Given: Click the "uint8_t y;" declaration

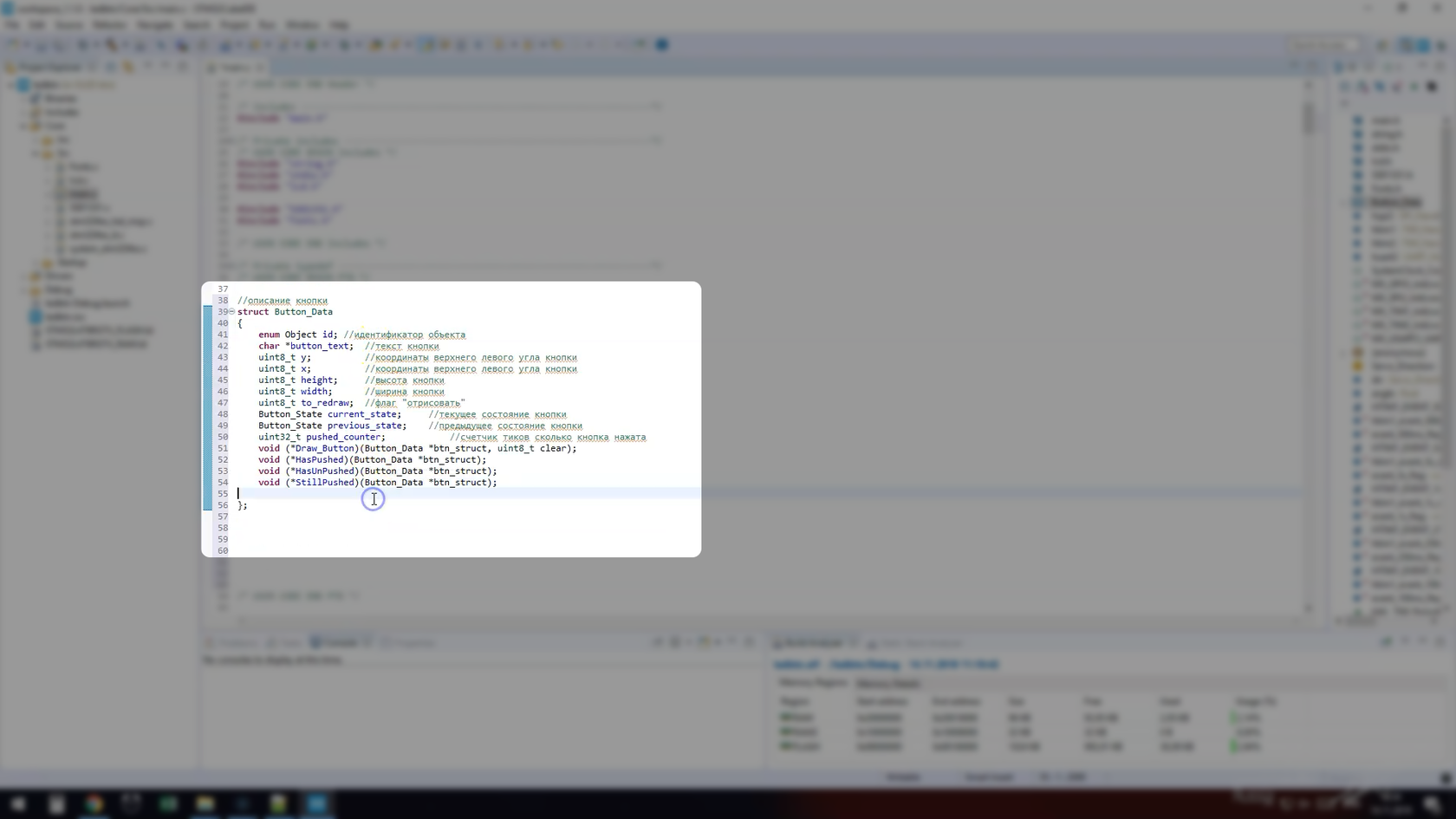Looking at the screenshot, I should tap(284, 357).
